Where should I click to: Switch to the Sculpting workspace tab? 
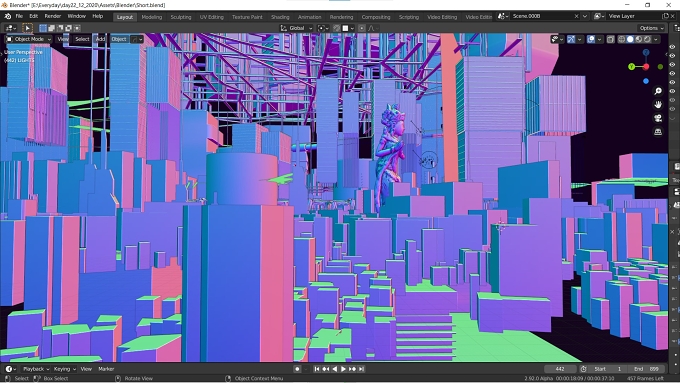[x=181, y=17]
